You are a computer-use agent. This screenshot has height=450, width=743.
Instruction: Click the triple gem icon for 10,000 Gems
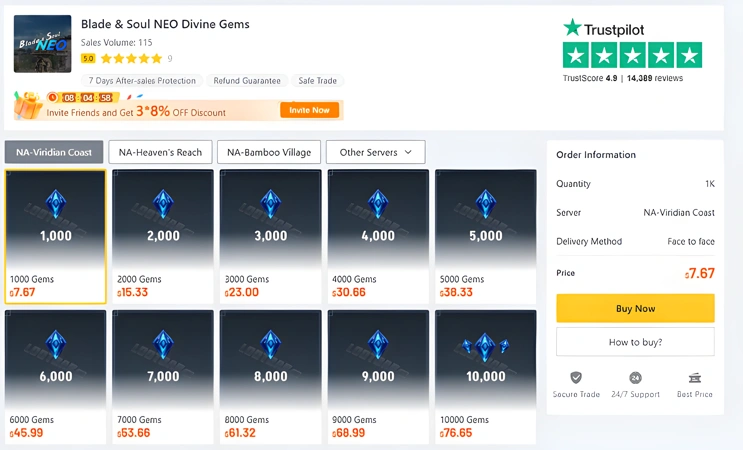[x=485, y=346]
